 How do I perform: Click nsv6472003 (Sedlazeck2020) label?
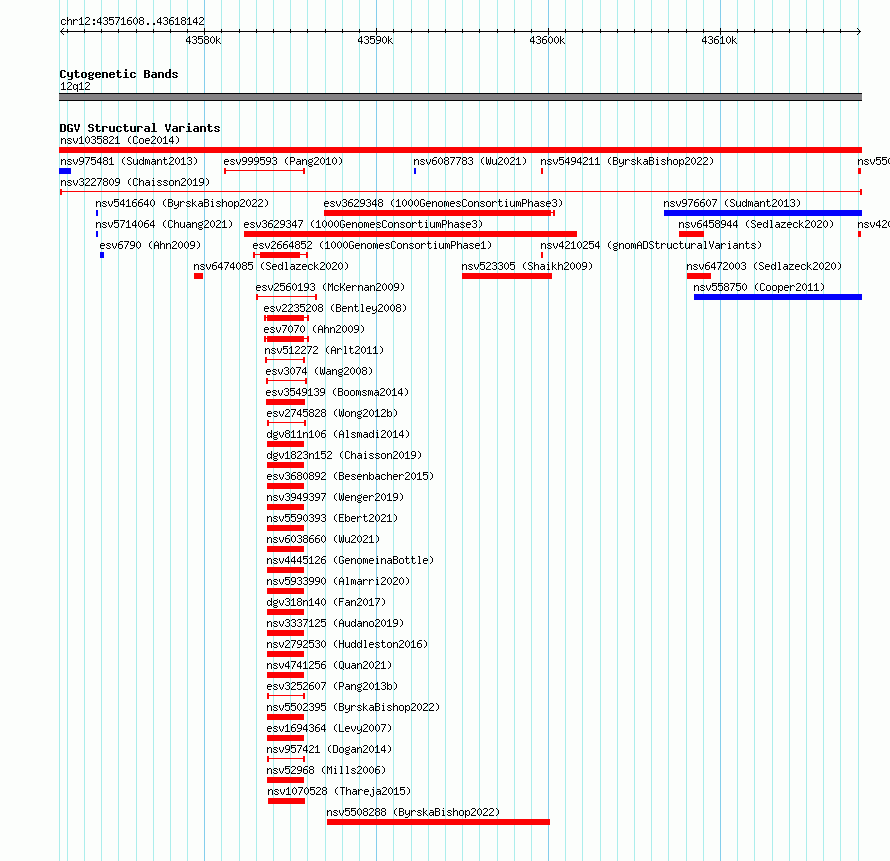pyautogui.click(x=764, y=266)
